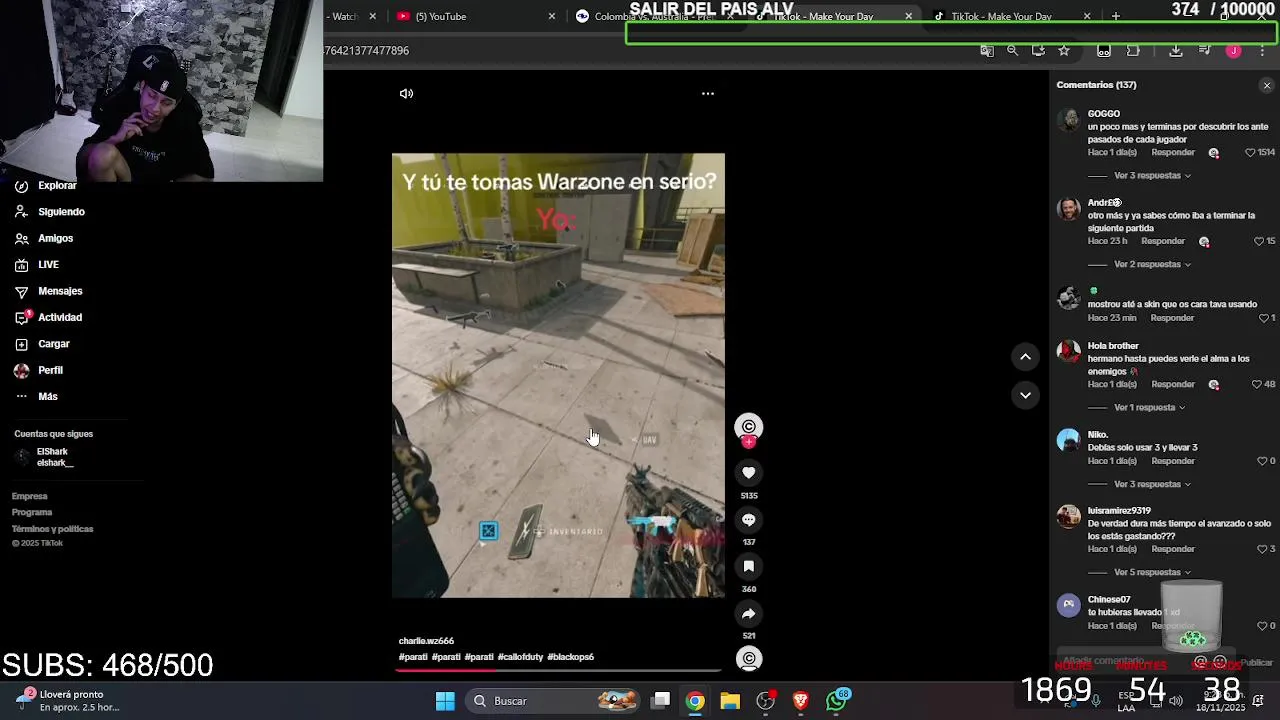Click the comments bubble icon showing 137
Image resolution: width=1280 pixels, height=720 pixels.
pos(748,519)
